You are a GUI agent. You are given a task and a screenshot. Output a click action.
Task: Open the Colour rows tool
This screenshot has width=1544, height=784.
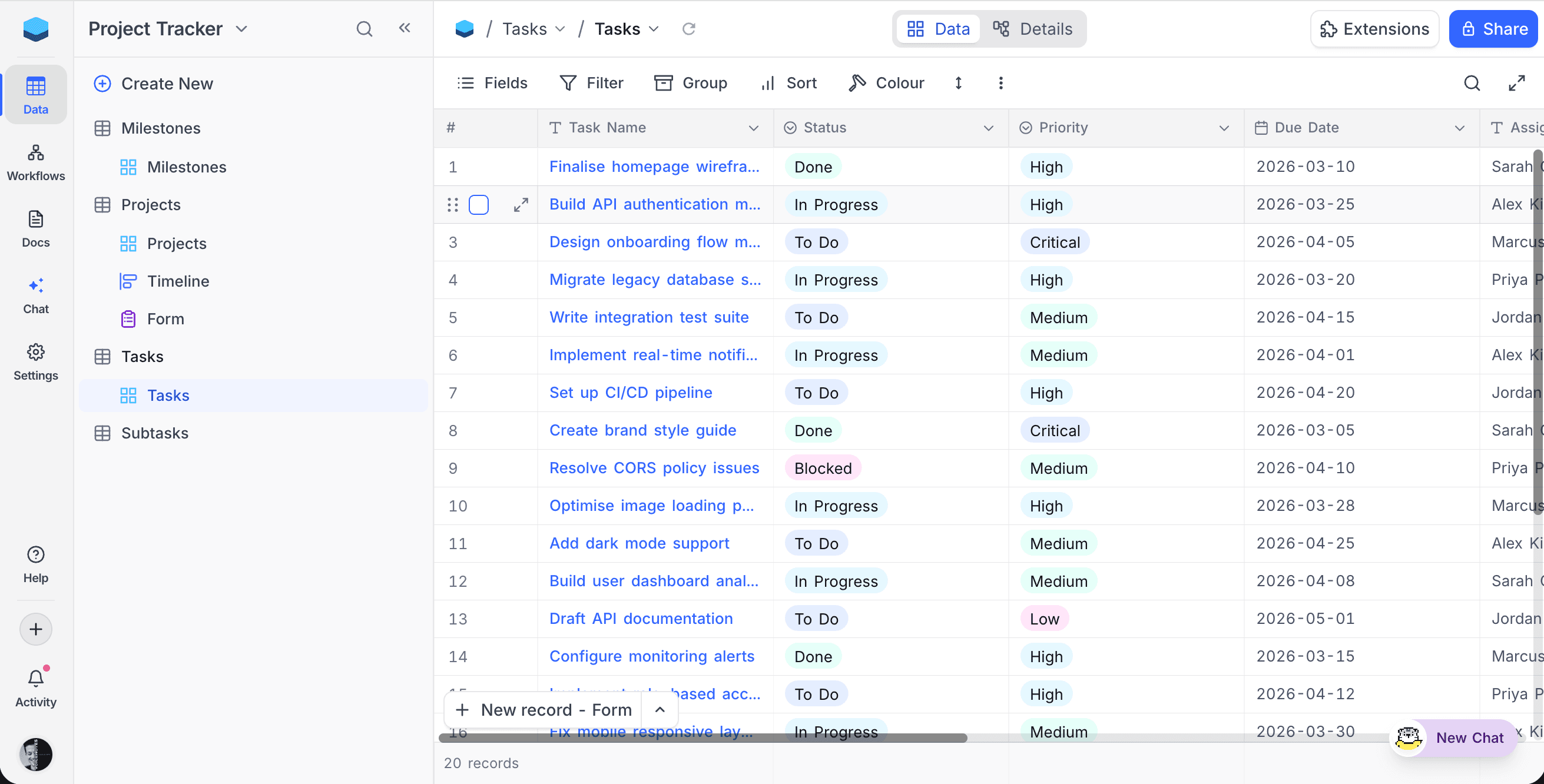click(886, 83)
